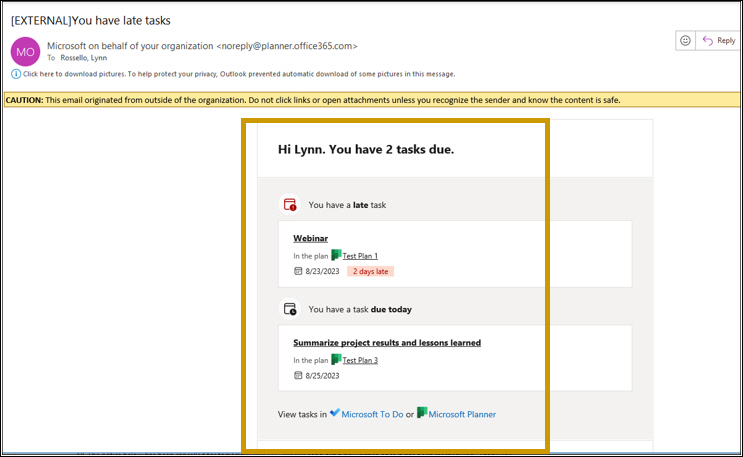Open the Webinar task link
743x457 pixels.
[310, 238]
